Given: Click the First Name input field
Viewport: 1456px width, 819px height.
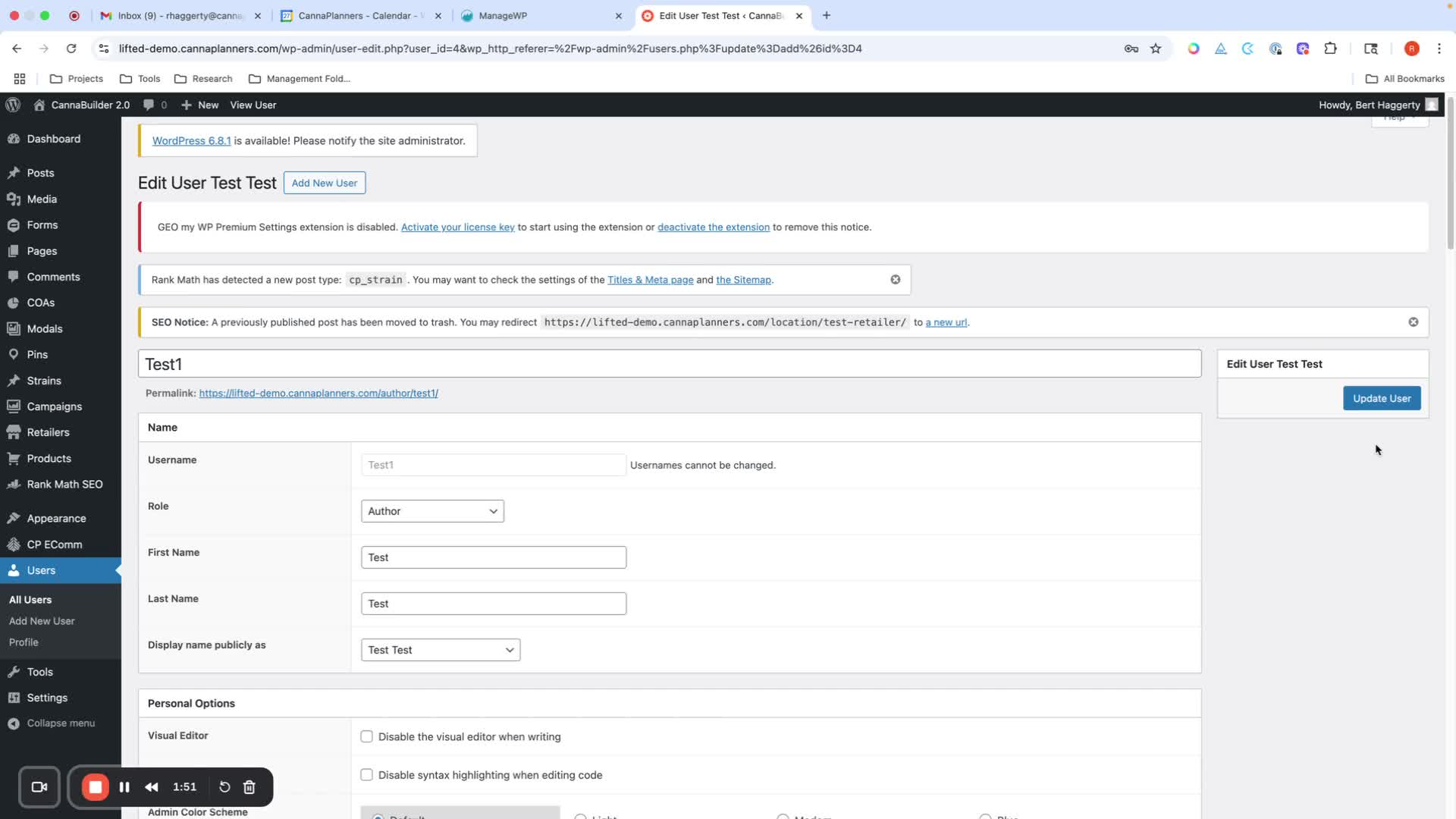Looking at the screenshot, I should point(494,557).
